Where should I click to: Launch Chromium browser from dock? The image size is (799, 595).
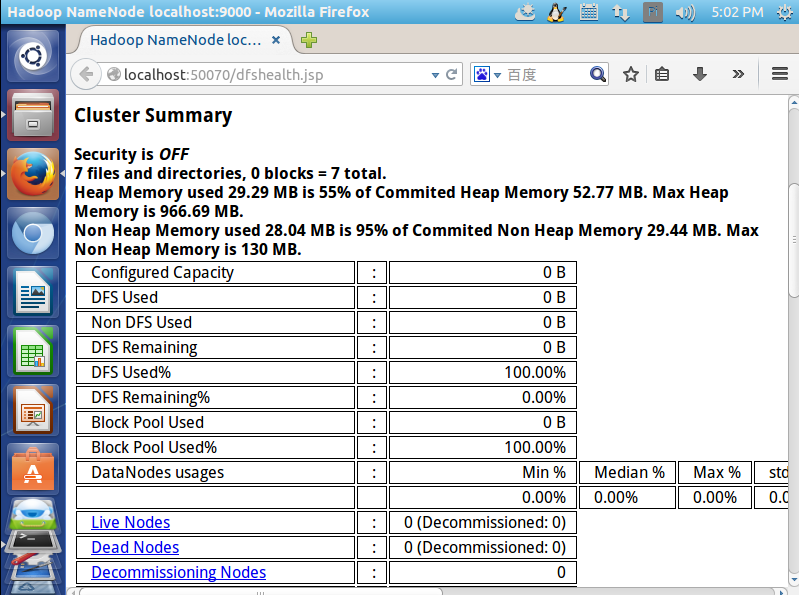pyautogui.click(x=33, y=233)
